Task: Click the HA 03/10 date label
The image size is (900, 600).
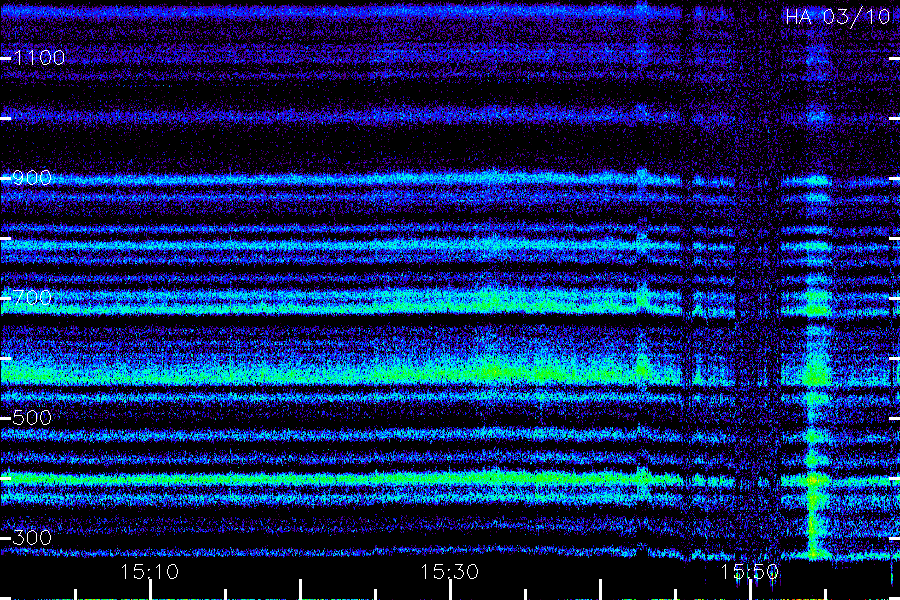Action: (837, 17)
